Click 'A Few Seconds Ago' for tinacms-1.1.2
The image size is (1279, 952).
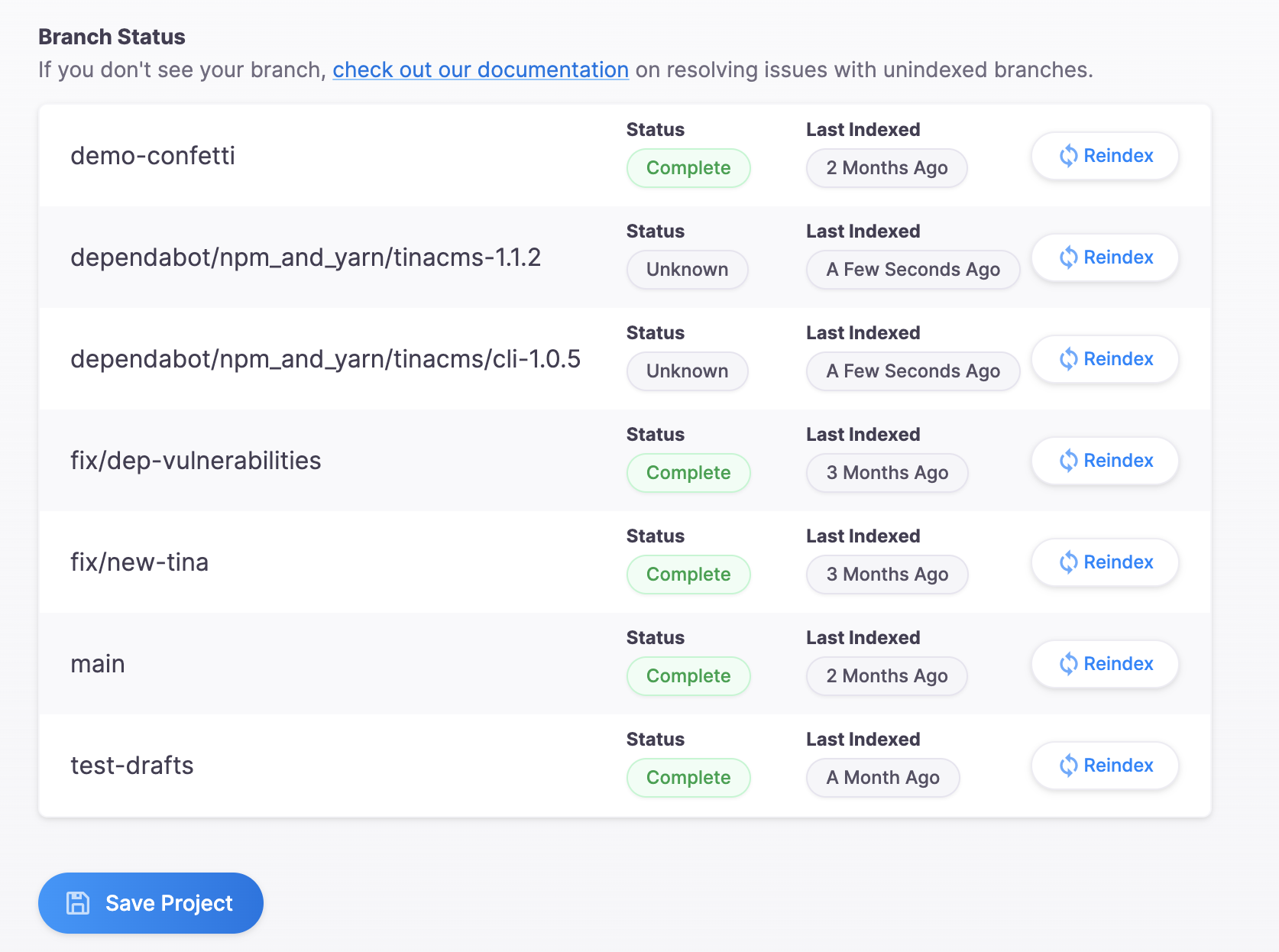(913, 270)
